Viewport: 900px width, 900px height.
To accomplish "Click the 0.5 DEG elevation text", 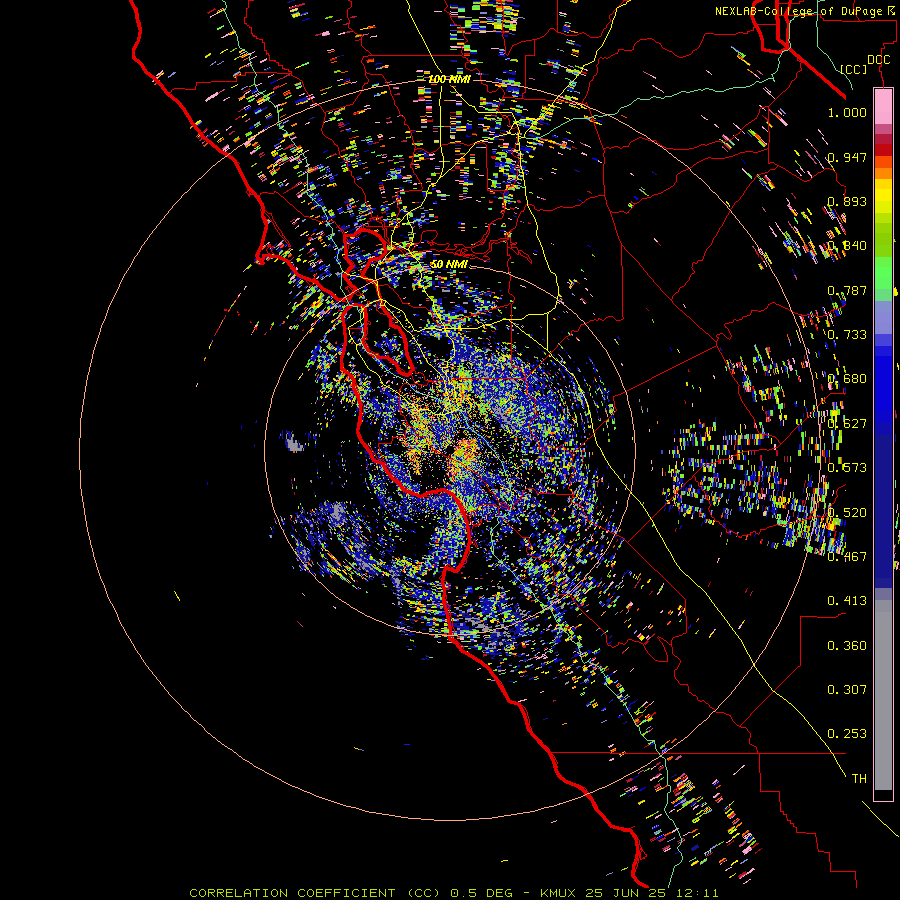I will [480, 893].
